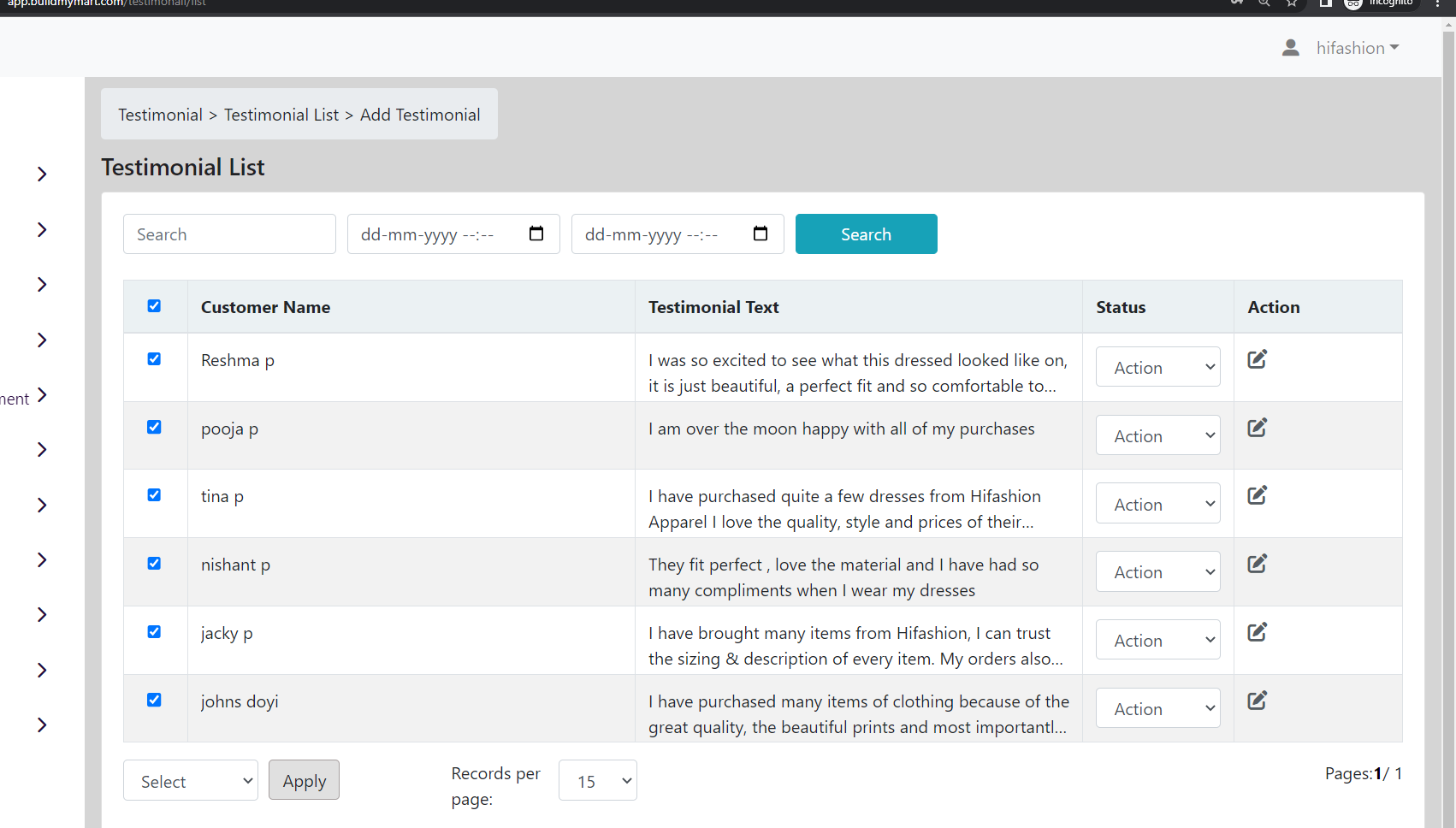Click edit icon for tina p
The width and height of the screenshot is (1456, 828).
click(1257, 495)
